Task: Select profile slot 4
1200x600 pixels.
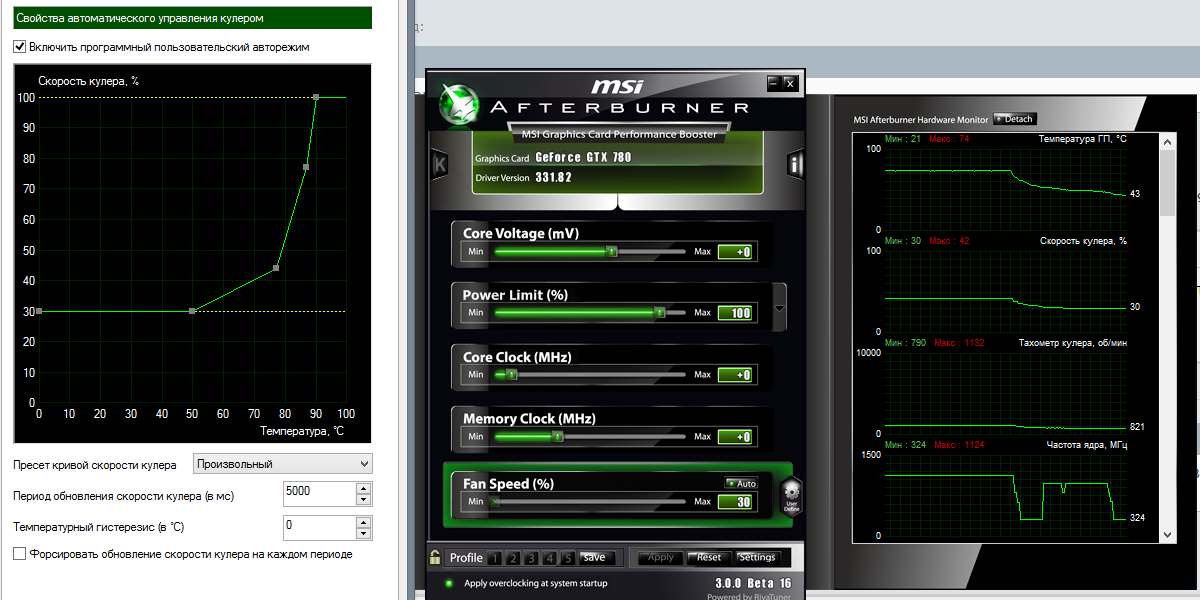Action: coord(549,558)
